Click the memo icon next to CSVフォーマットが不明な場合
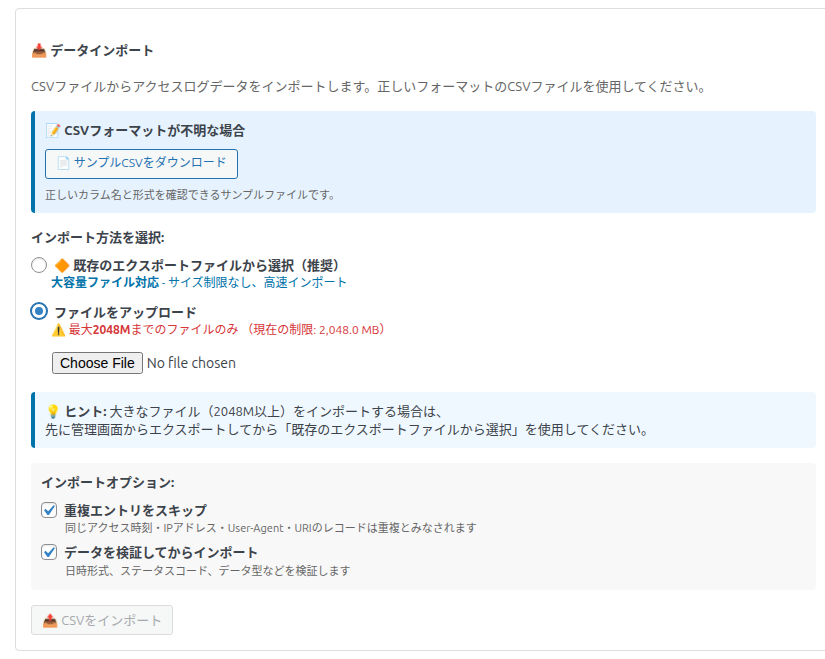This screenshot has width=825, height=659. [x=53, y=131]
